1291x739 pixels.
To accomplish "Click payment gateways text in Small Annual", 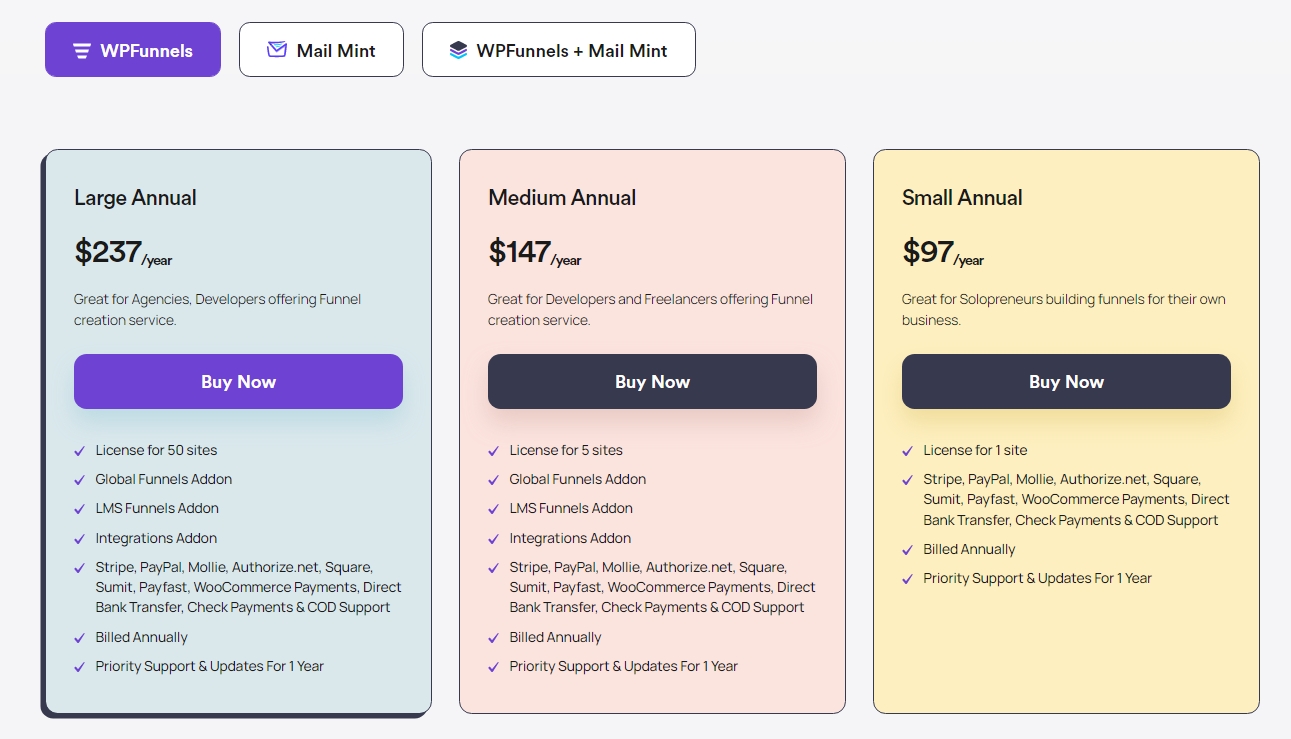I will click(x=1077, y=499).
